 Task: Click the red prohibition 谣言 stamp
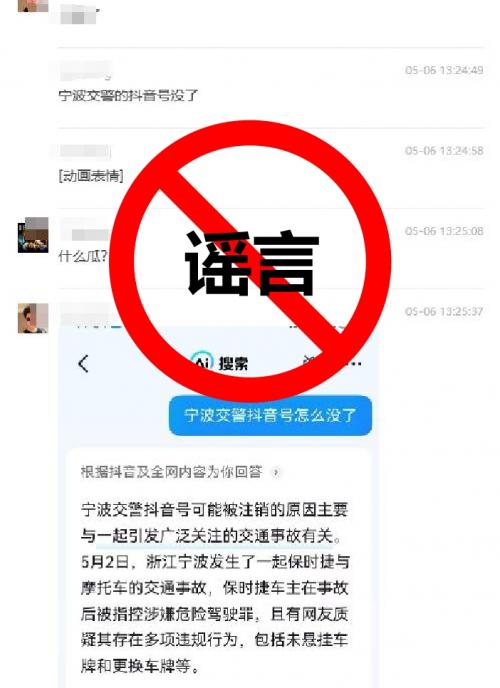coord(250,262)
